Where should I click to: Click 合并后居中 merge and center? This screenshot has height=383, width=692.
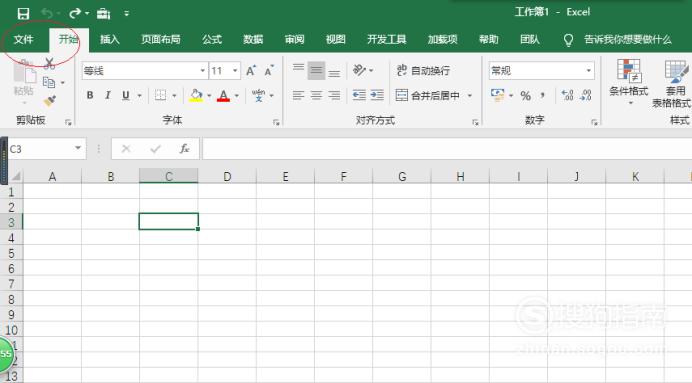[428, 95]
